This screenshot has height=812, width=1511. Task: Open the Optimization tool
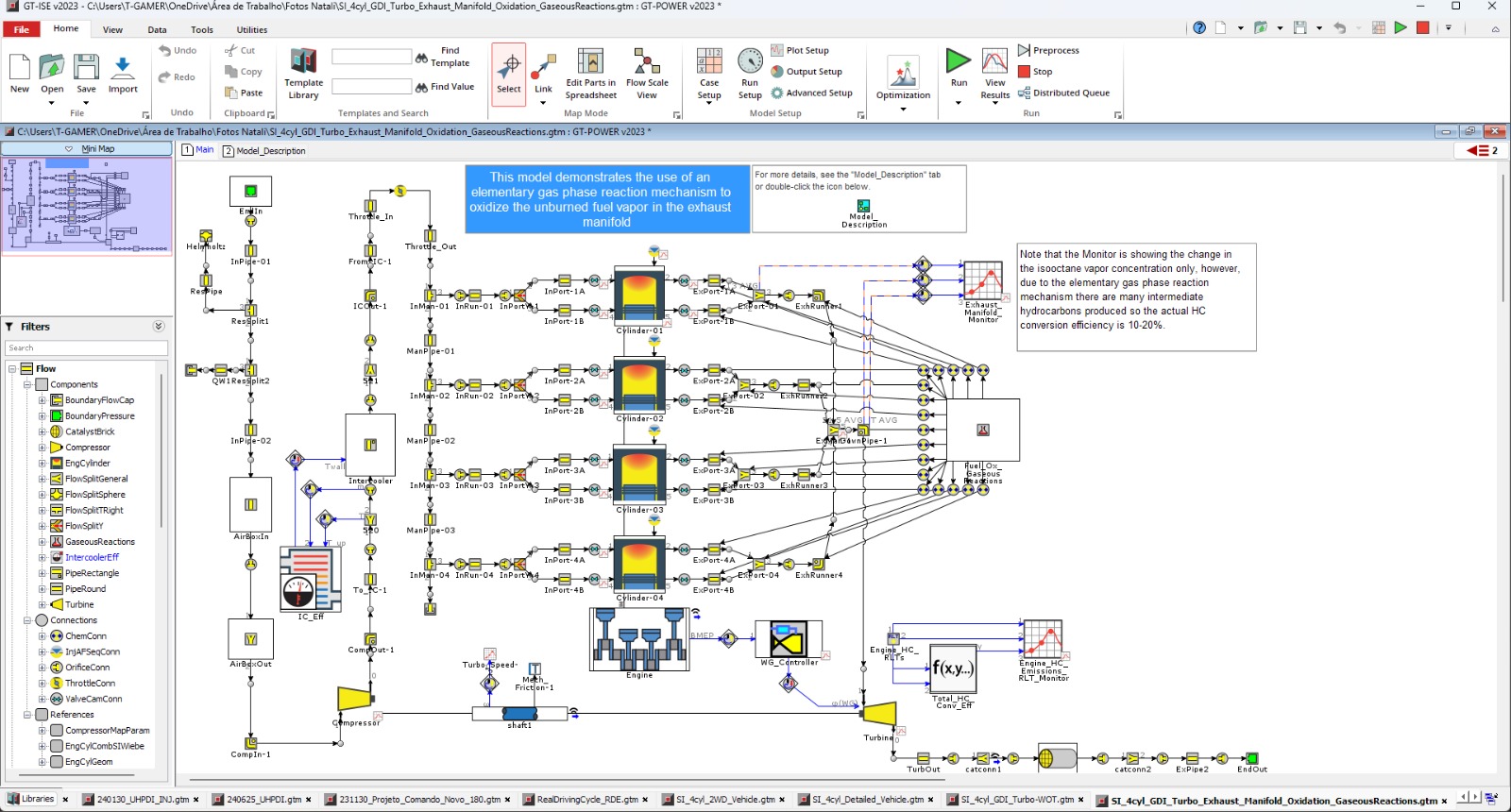click(903, 77)
